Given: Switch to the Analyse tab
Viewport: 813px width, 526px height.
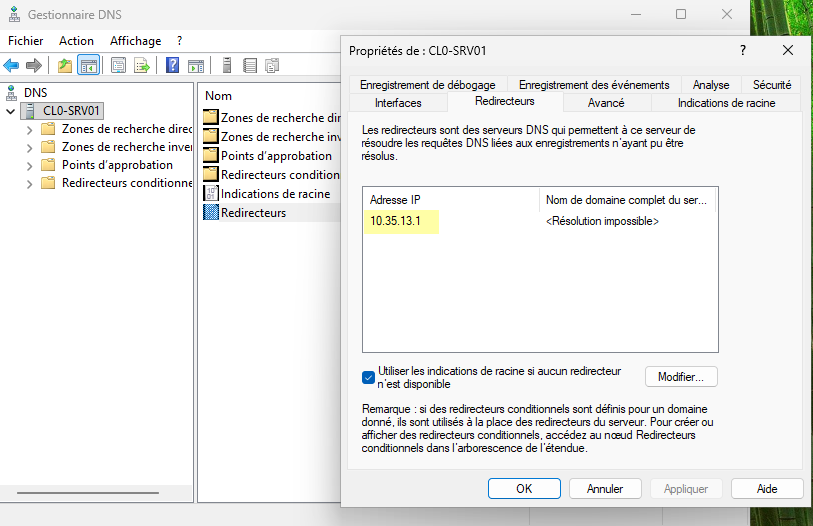Looking at the screenshot, I should [711, 85].
